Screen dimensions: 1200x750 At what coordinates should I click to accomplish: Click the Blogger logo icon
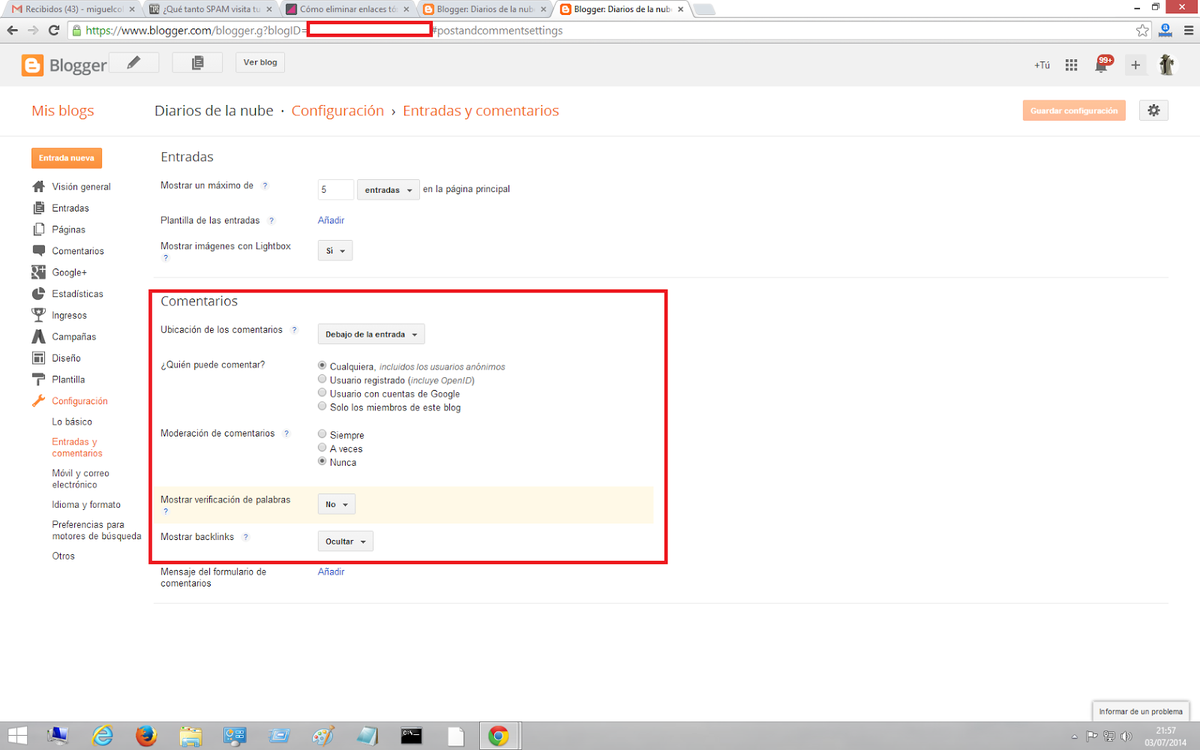33,65
